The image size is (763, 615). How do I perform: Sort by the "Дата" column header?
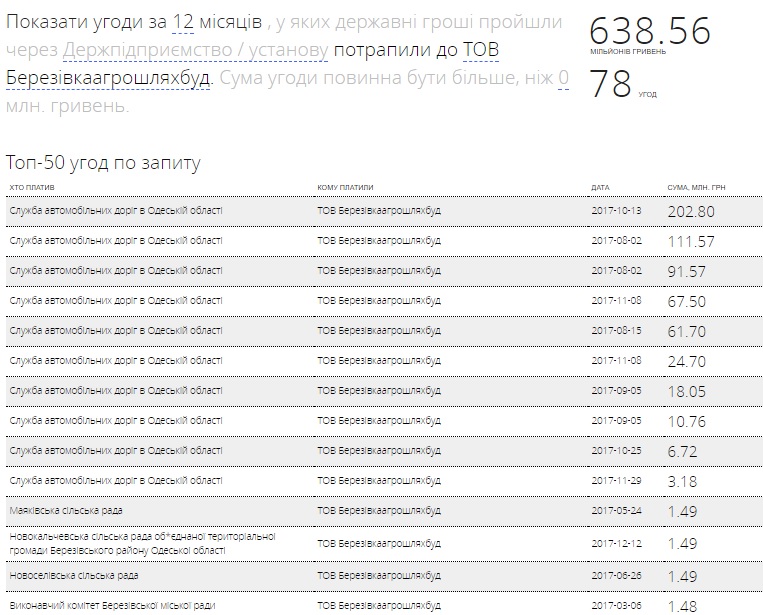(x=599, y=187)
